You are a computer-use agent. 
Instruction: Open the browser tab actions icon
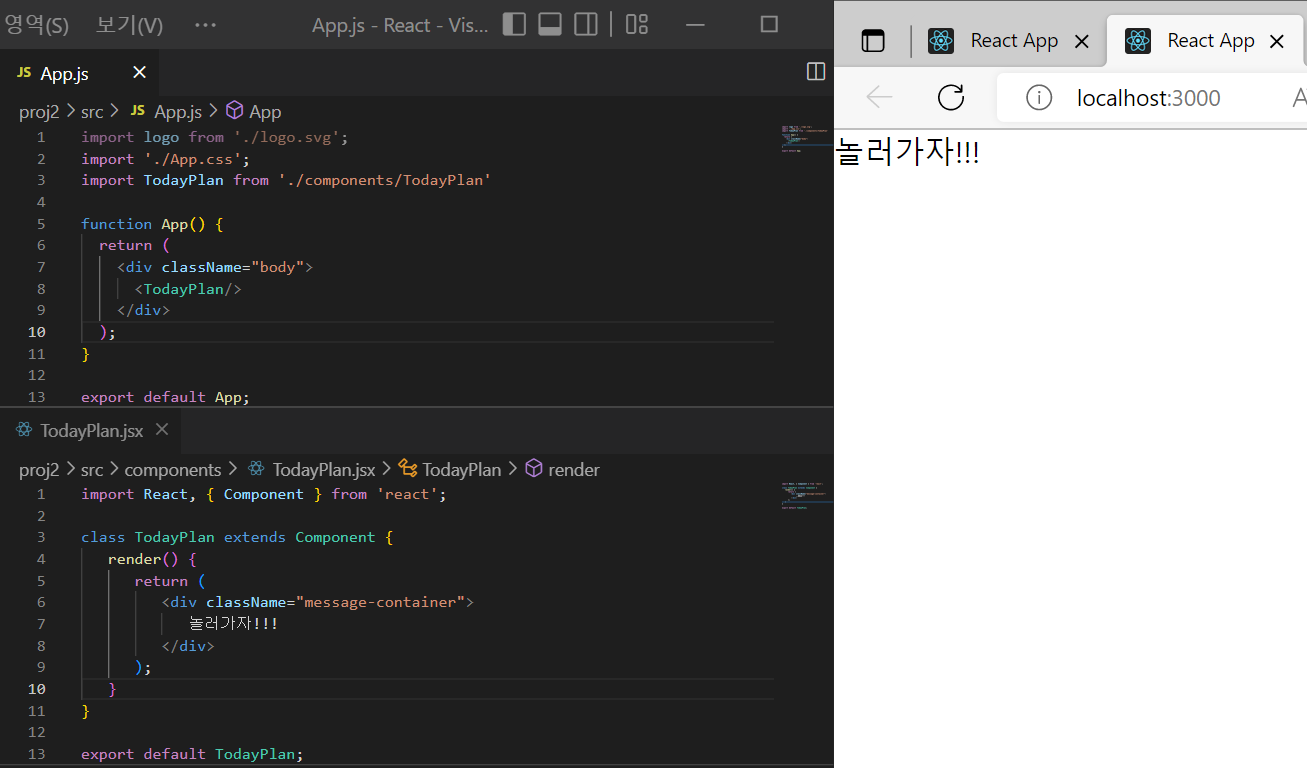pos(874,41)
